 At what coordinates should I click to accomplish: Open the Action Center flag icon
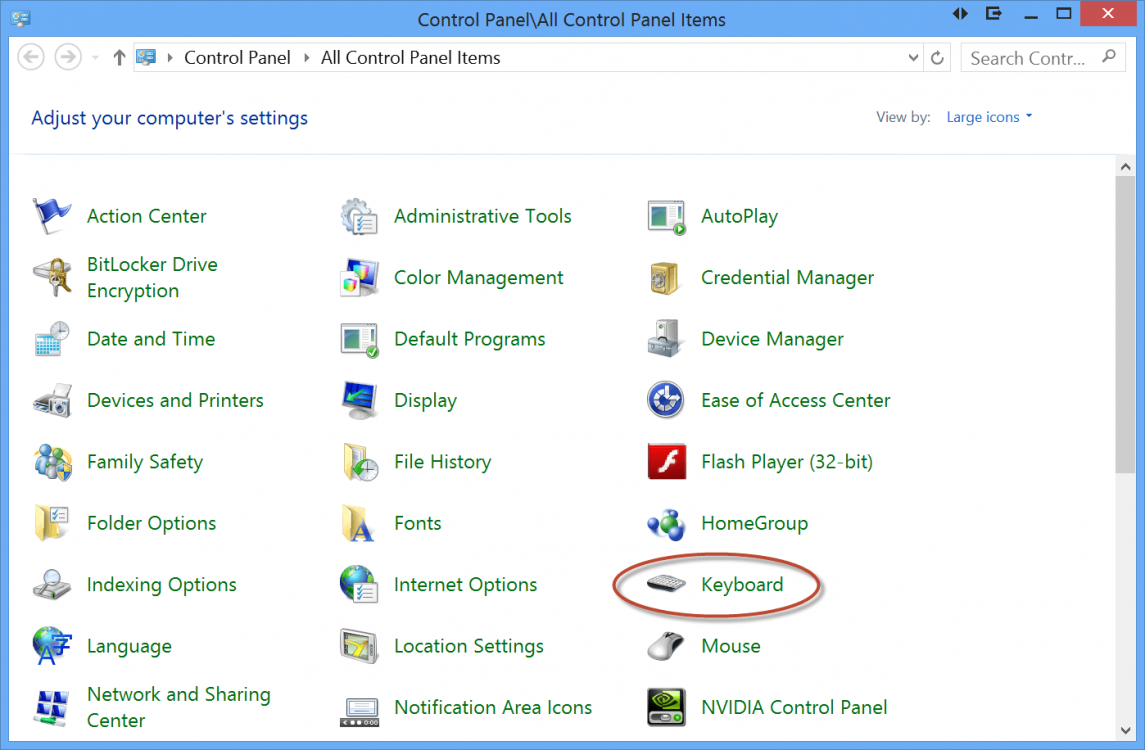52,216
